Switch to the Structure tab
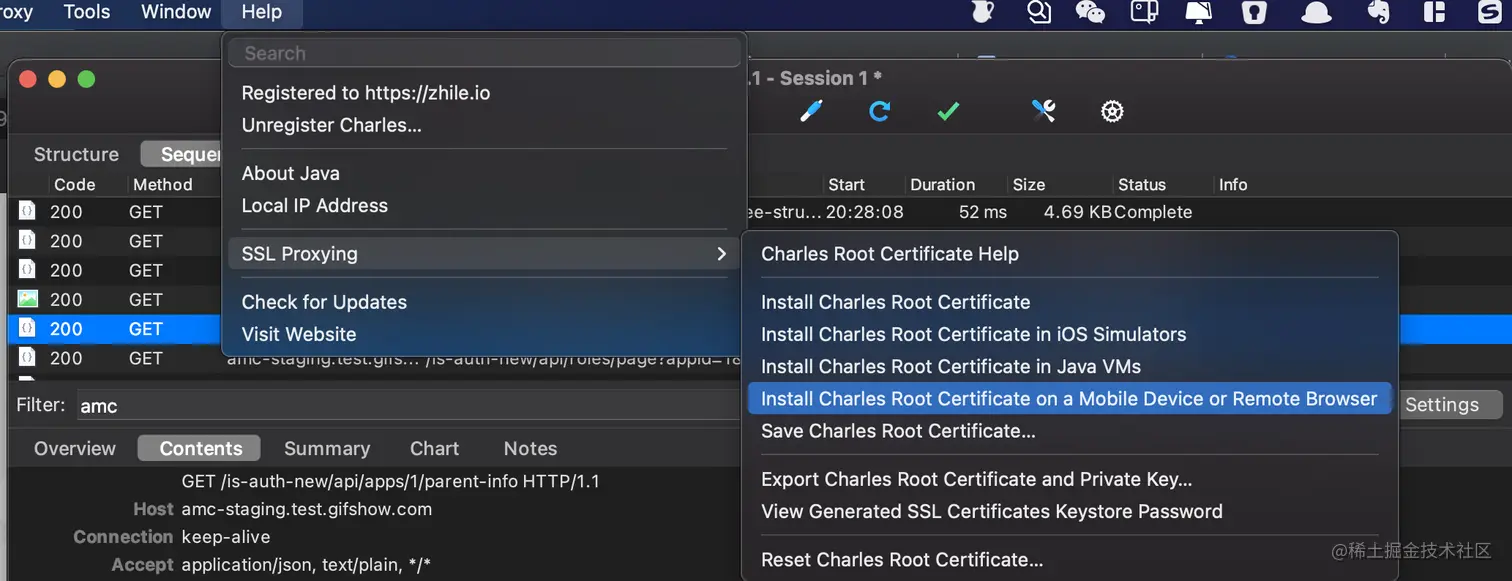Screen dimensions: 1512x581 tap(76, 154)
